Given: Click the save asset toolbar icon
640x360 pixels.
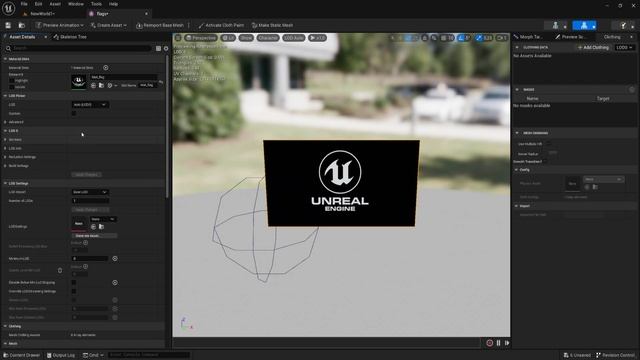Looking at the screenshot, I should pos(8,25).
